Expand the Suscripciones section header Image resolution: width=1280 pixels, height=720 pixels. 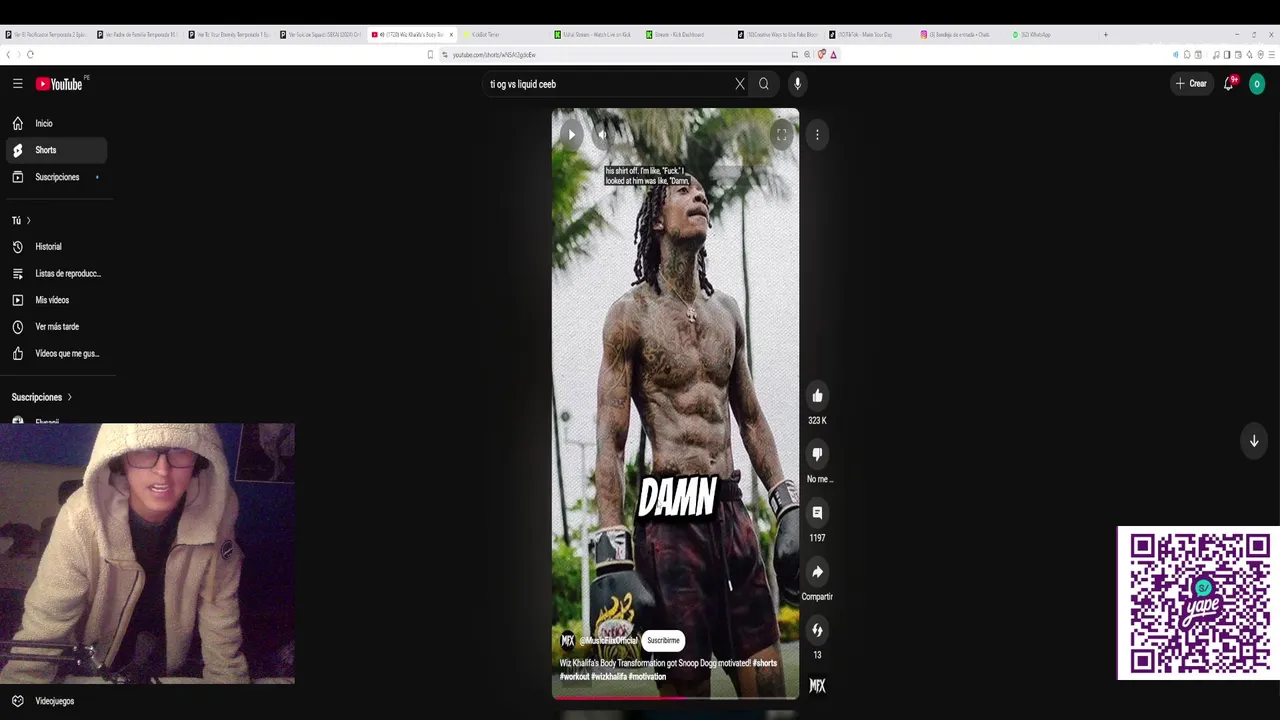pyautogui.click(x=42, y=397)
